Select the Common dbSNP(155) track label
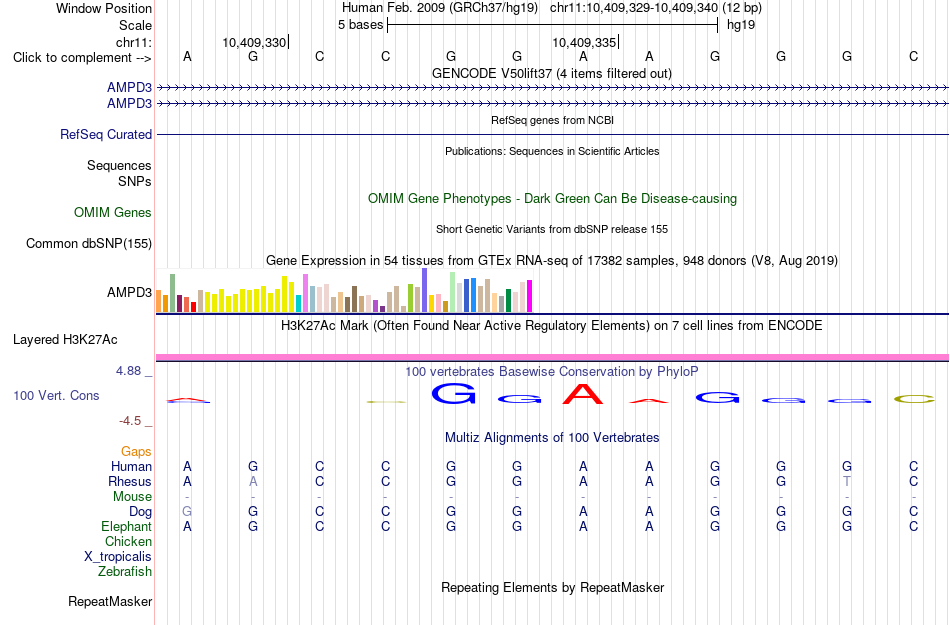The image size is (950, 625). (88, 243)
